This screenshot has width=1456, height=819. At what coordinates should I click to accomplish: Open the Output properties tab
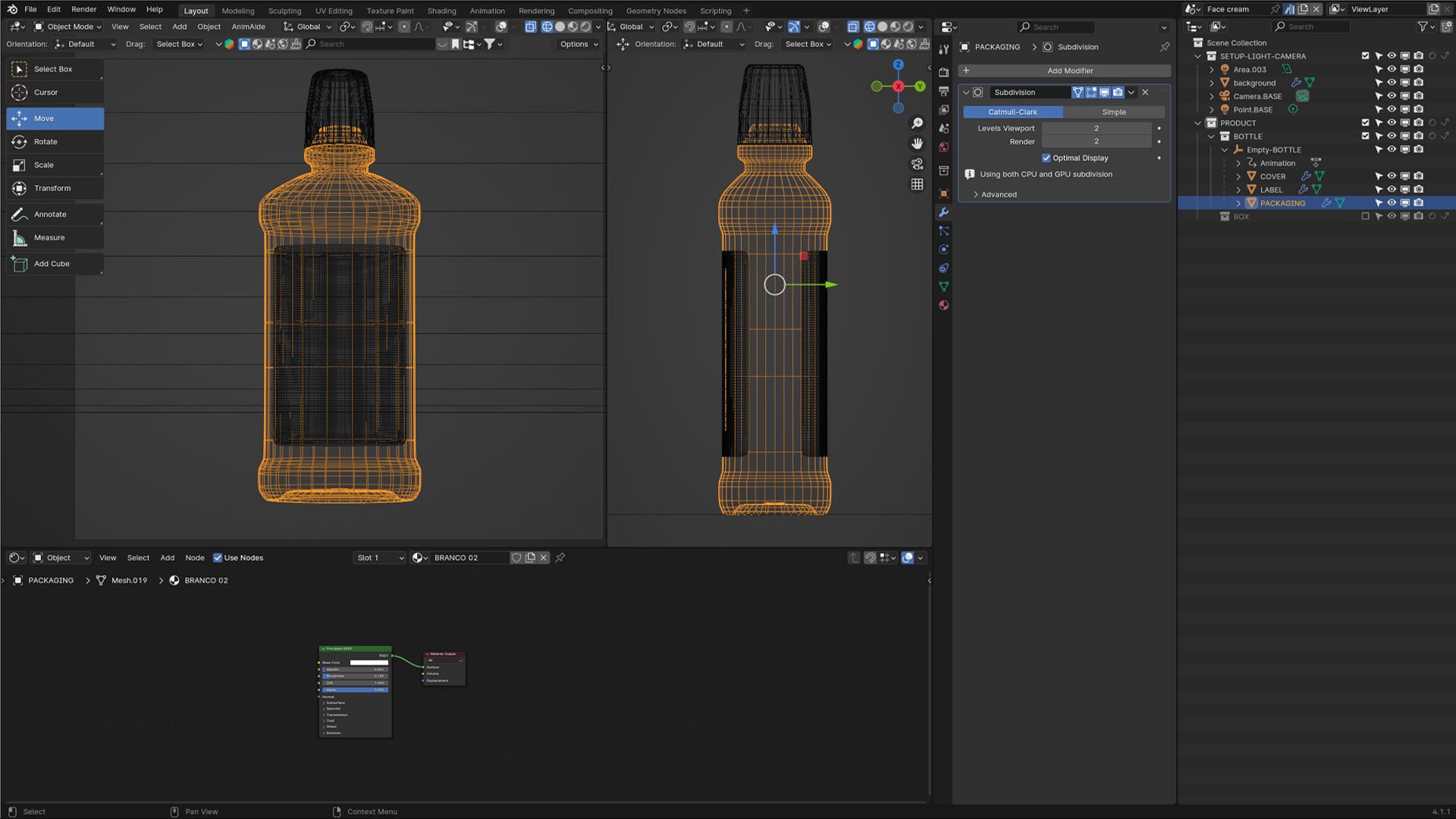(x=943, y=91)
